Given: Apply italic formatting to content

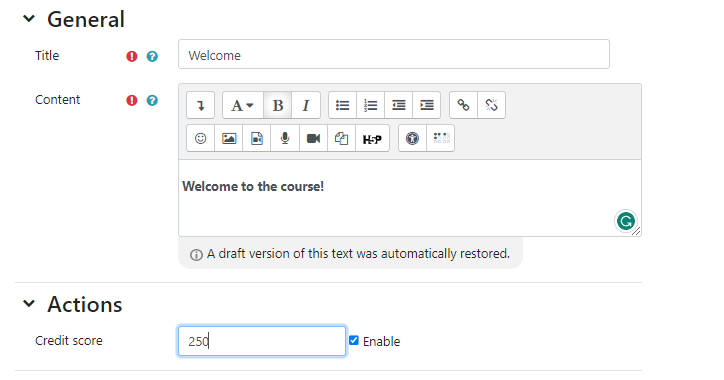Looking at the screenshot, I should [x=306, y=105].
